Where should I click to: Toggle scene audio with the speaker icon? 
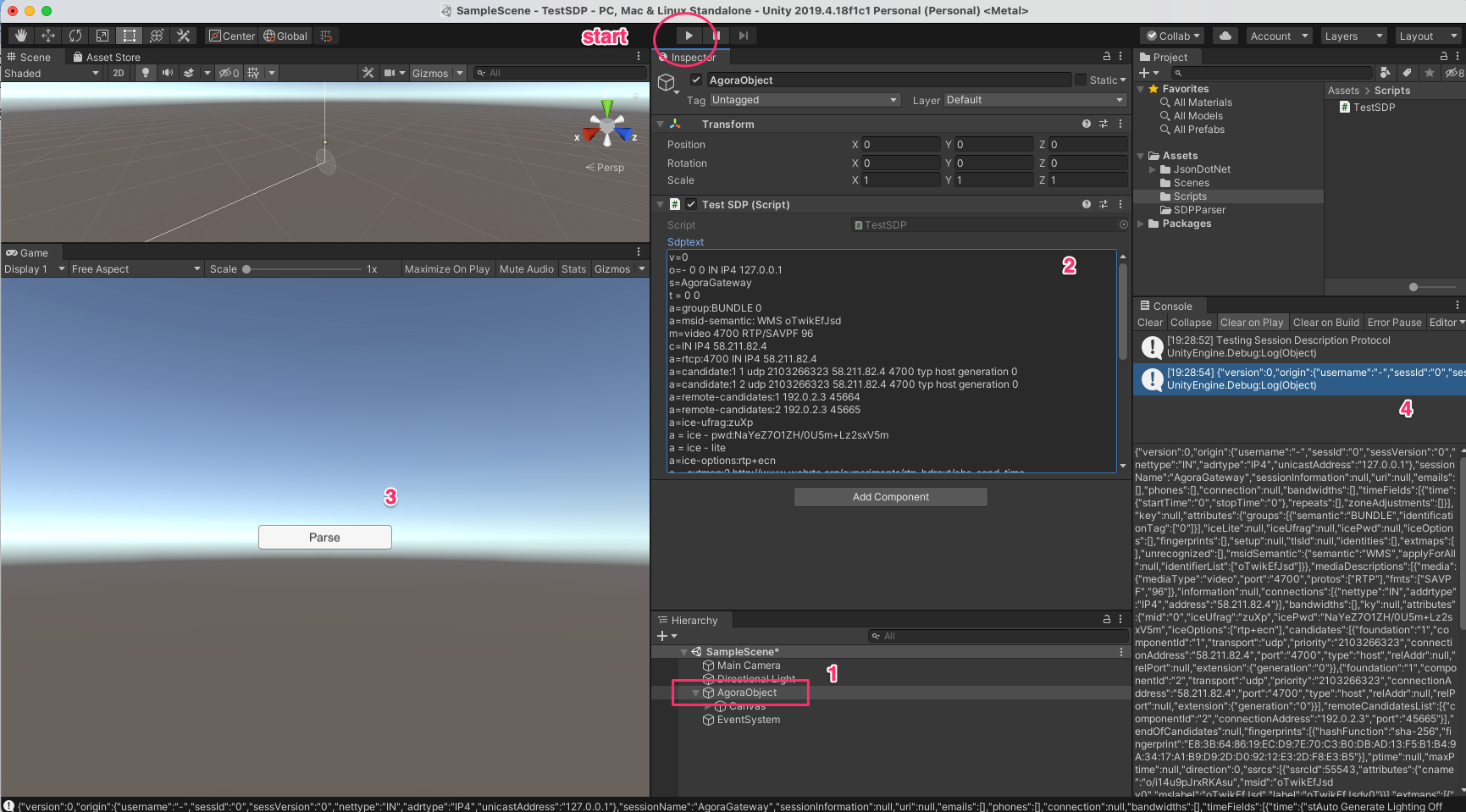point(168,73)
